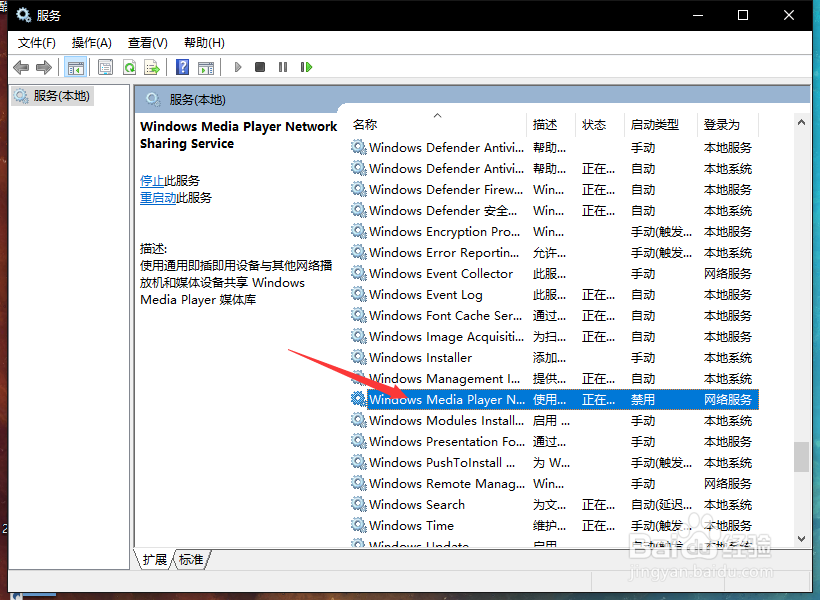Screen dimensions: 820x600
Task: Switch to the 标准 tab
Action: 191,560
